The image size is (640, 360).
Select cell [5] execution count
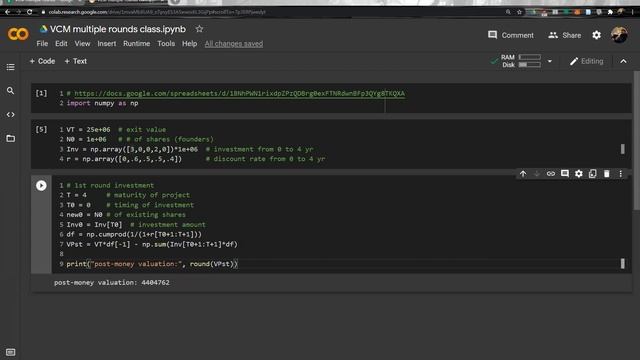(41, 129)
